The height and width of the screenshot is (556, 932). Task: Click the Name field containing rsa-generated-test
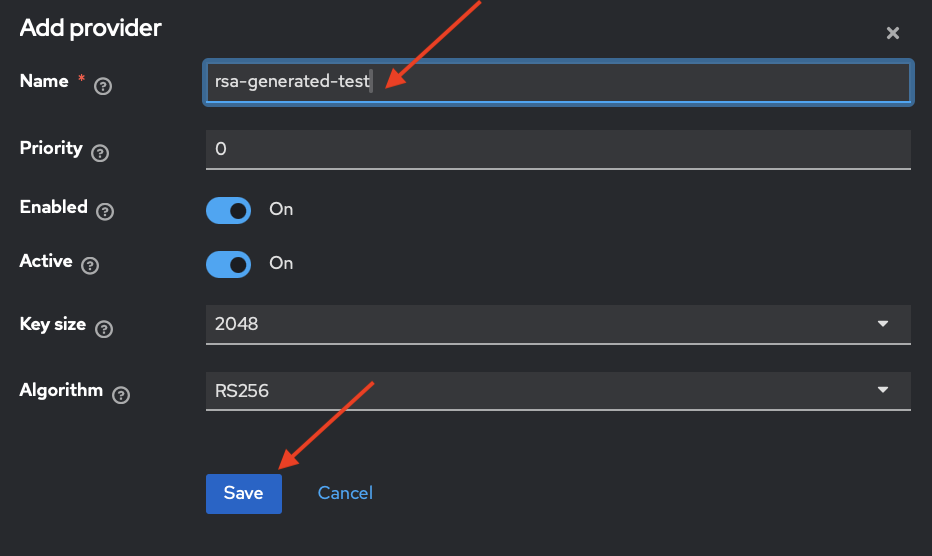[558, 82]
